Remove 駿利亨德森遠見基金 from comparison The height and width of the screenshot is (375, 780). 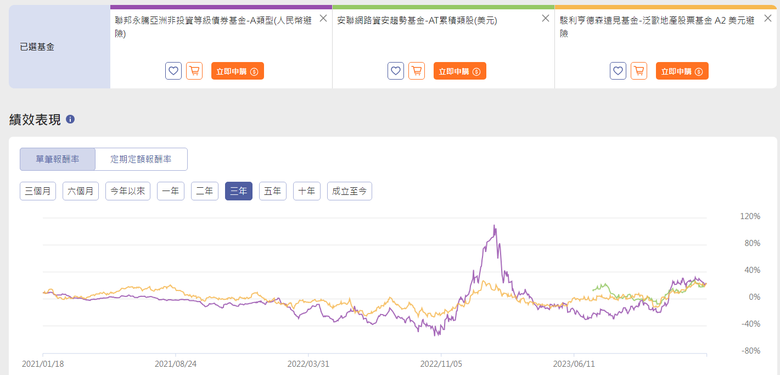[768, 18]
